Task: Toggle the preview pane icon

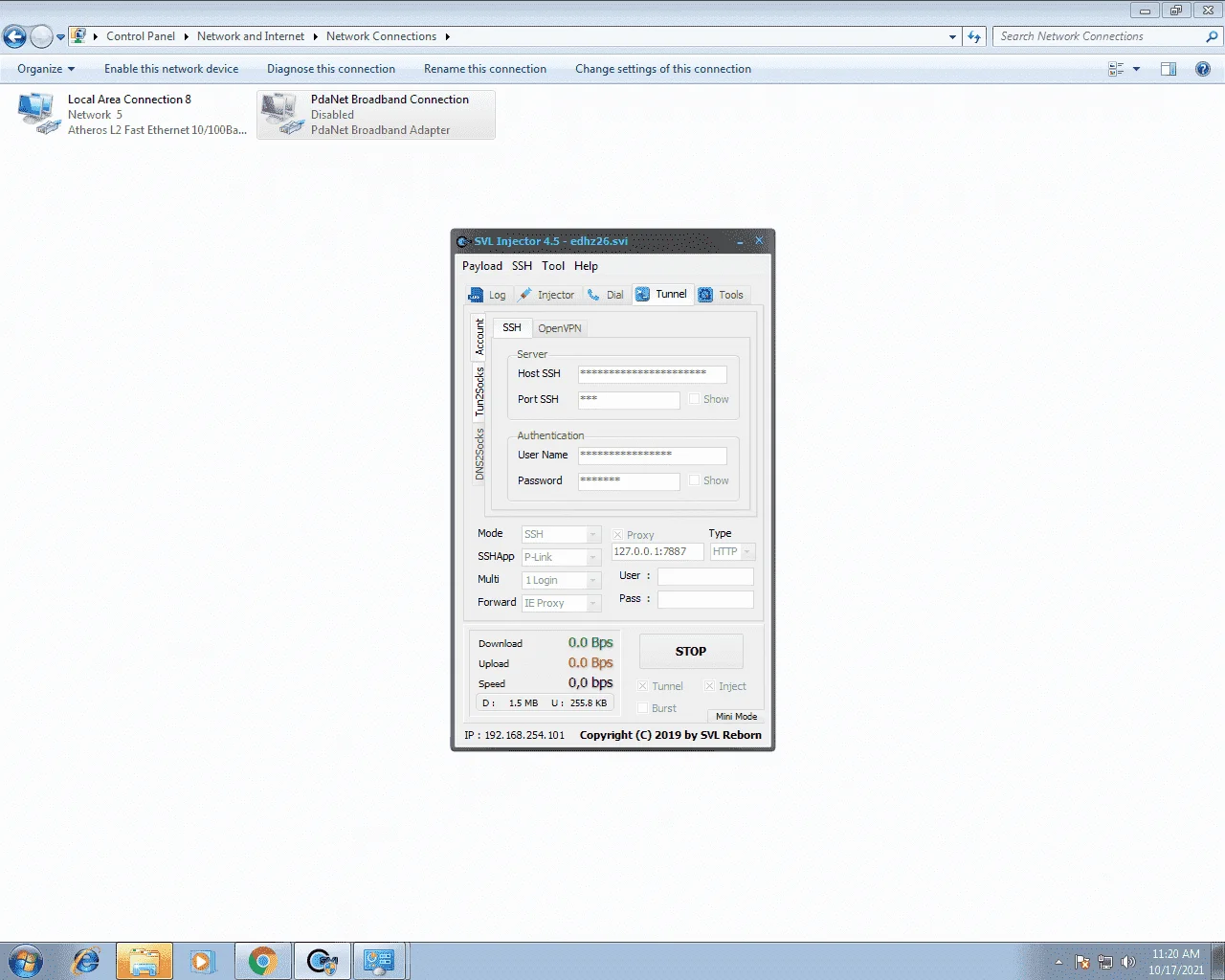Action: pos(1169,69)
